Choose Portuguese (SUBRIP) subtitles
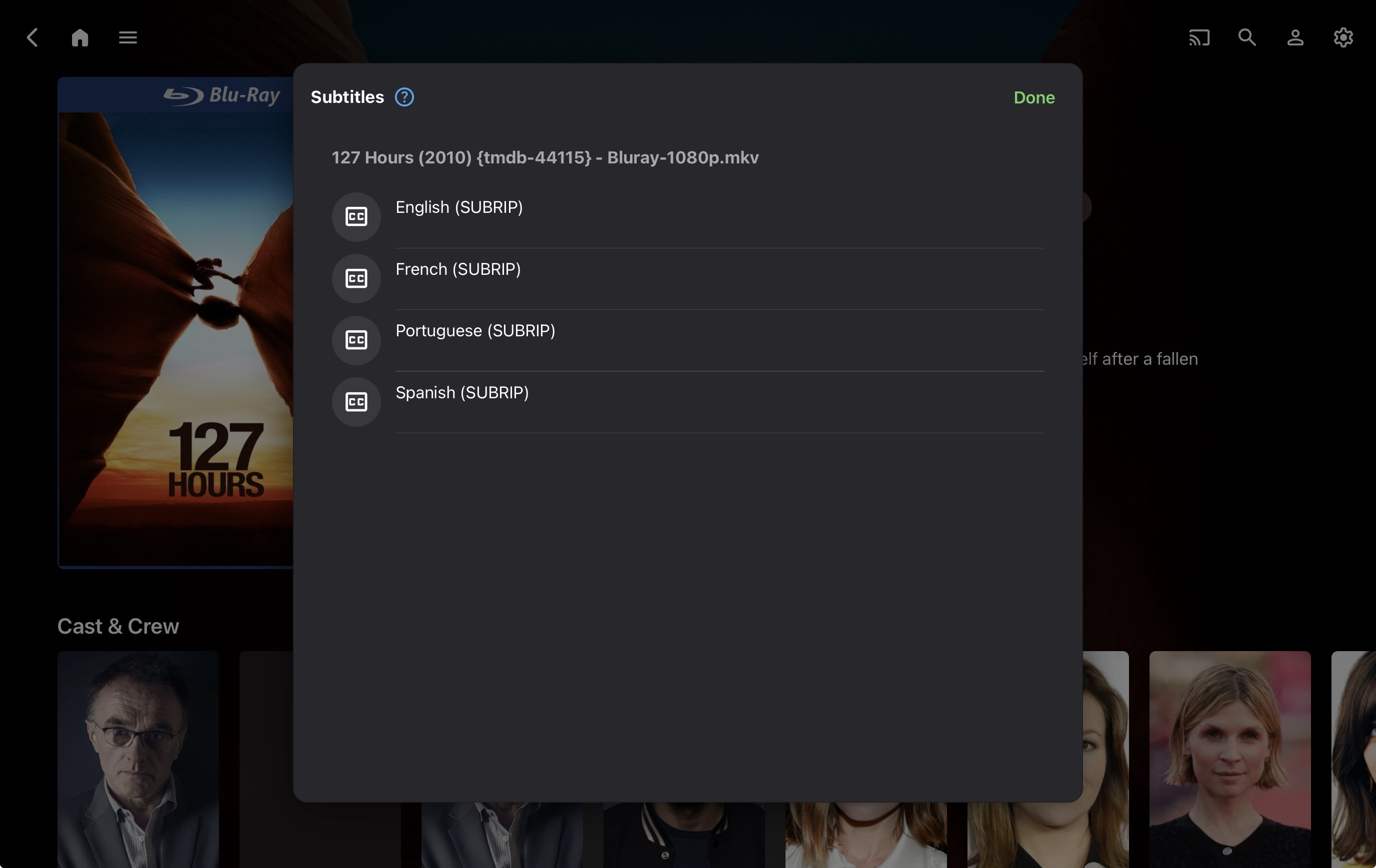The width and height of the screenshot is (1376, 868). pyautogui.click(x=475, y=331)
